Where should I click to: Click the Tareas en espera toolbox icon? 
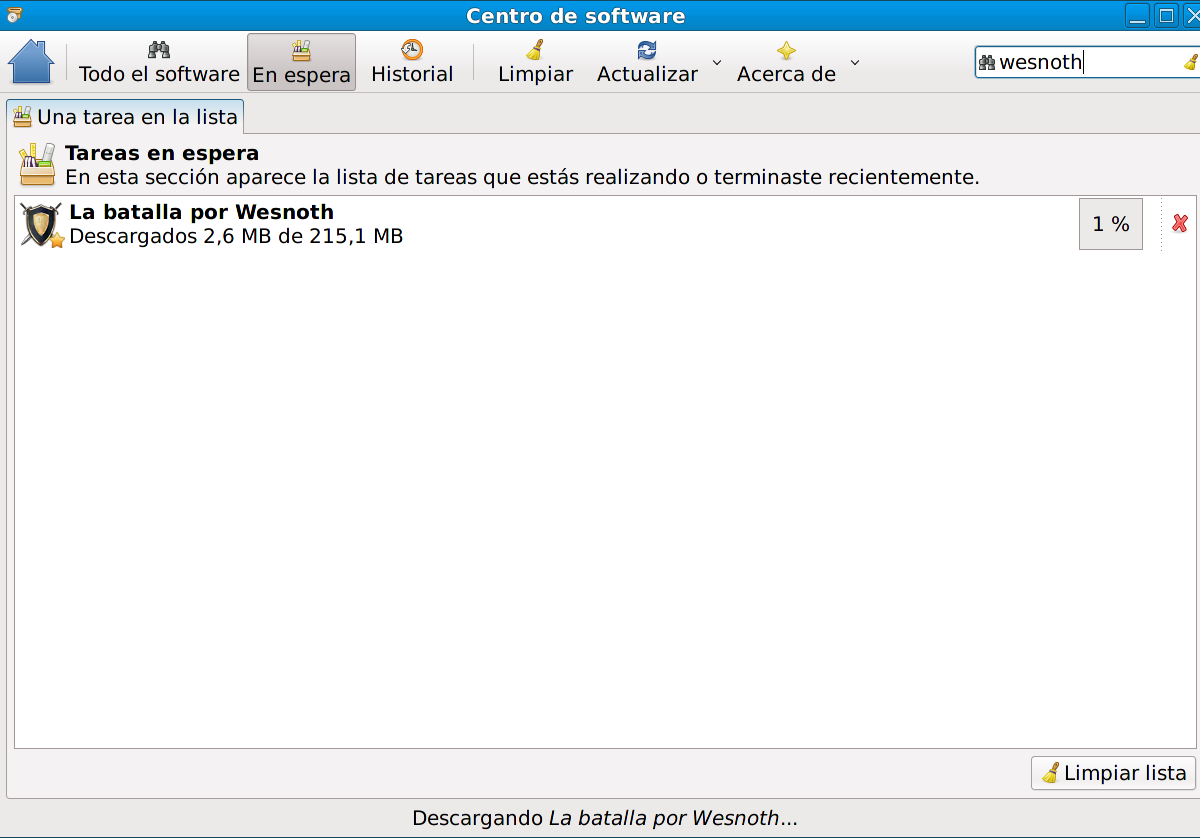coord(38,164)
